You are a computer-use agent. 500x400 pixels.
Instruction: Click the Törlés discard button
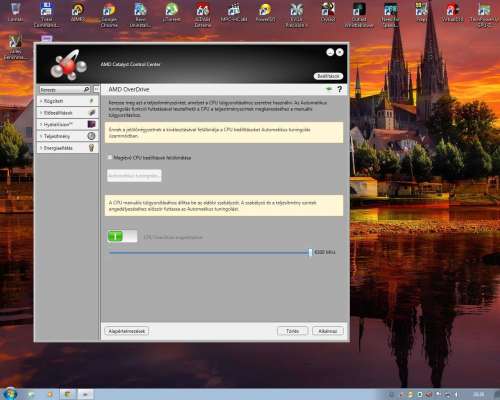[x=292, y=331]
